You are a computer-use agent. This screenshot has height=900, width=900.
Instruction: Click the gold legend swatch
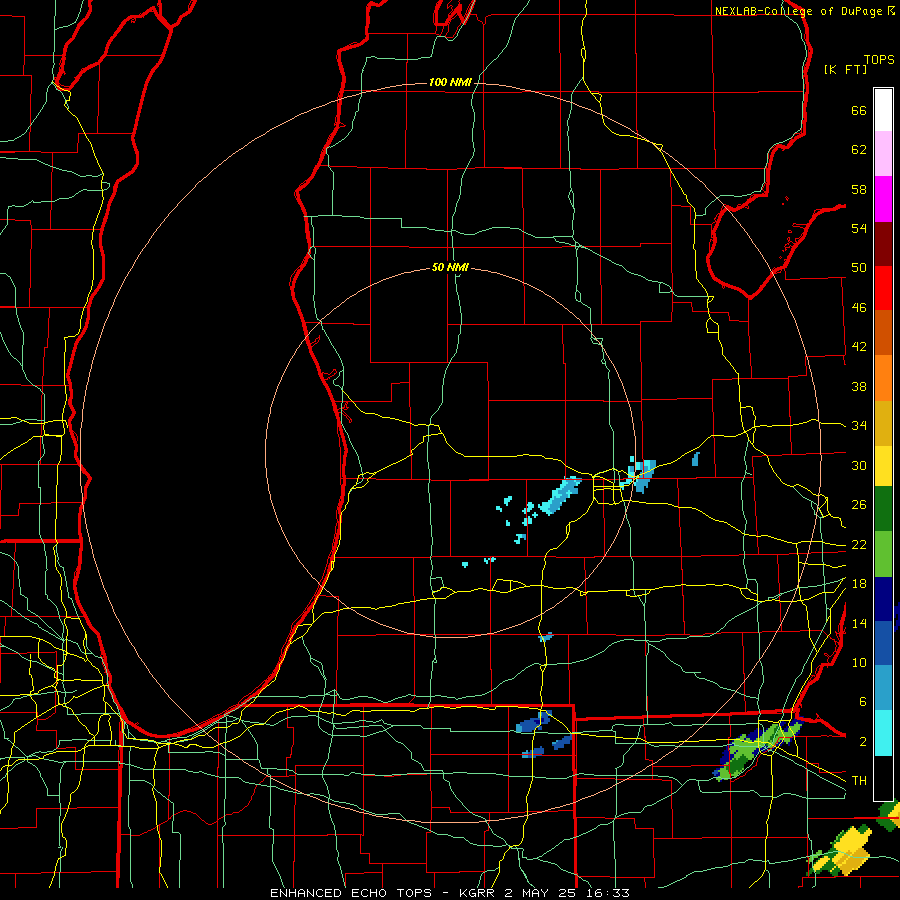883,423
